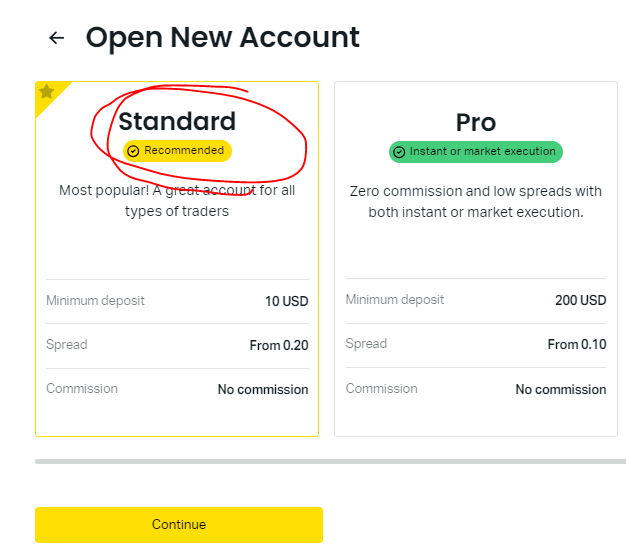The image size is (626, 555).
Task: Select the Standard account heading
Action: coord(177,122)
